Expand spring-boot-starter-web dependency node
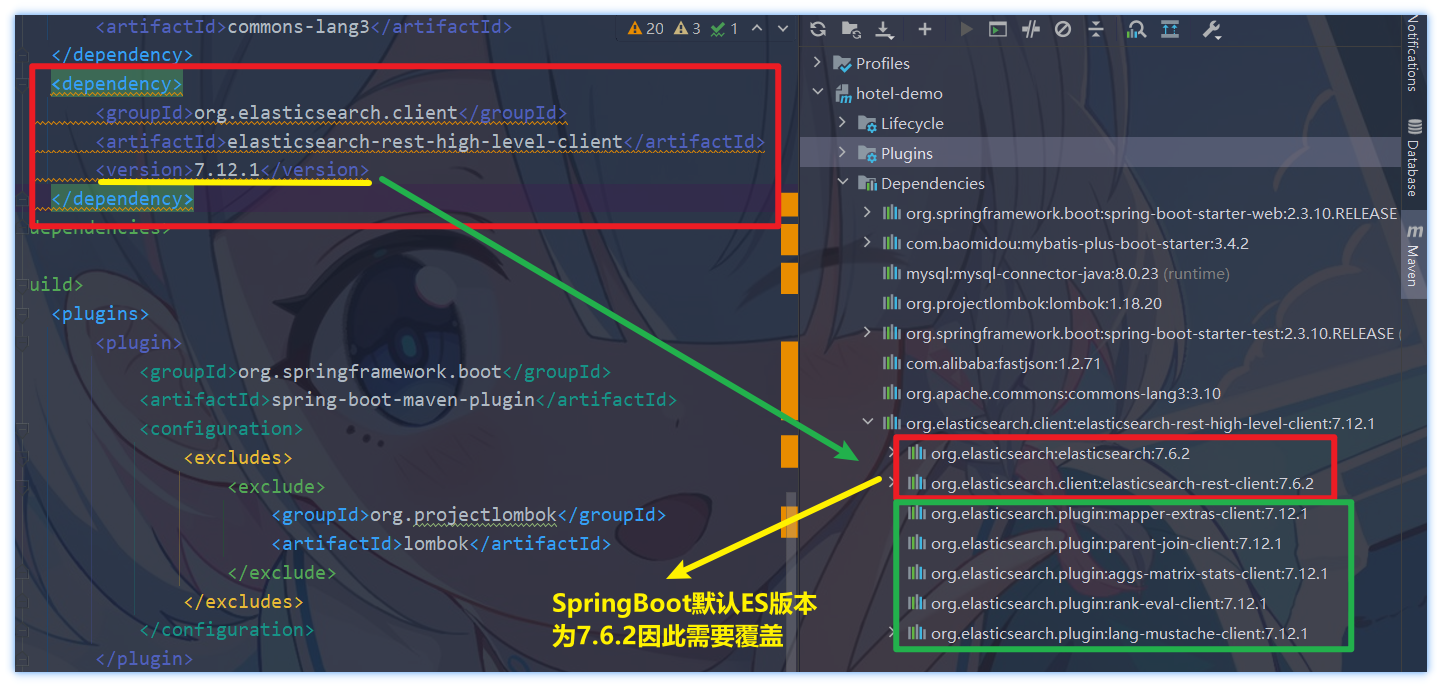1442x687 pixels. pyautogui.click(x=867, y=213)
